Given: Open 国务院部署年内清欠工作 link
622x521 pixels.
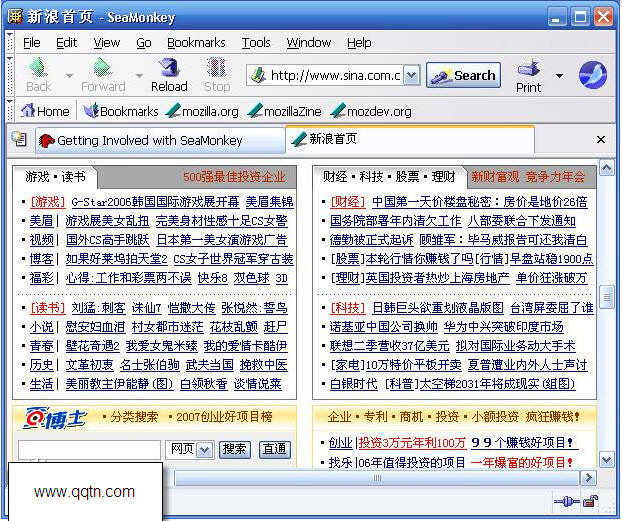Looking at the screenshot, I should pyautogui.click(x=395, y=221).
